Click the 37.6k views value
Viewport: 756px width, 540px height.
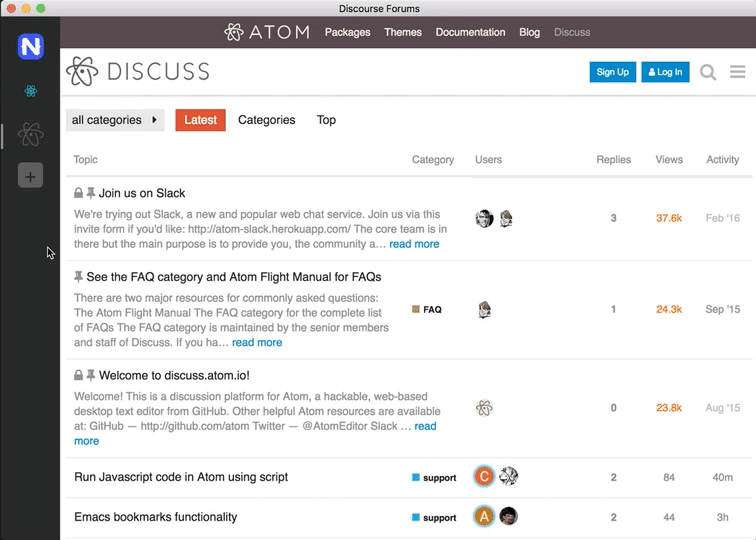point(669,218)
